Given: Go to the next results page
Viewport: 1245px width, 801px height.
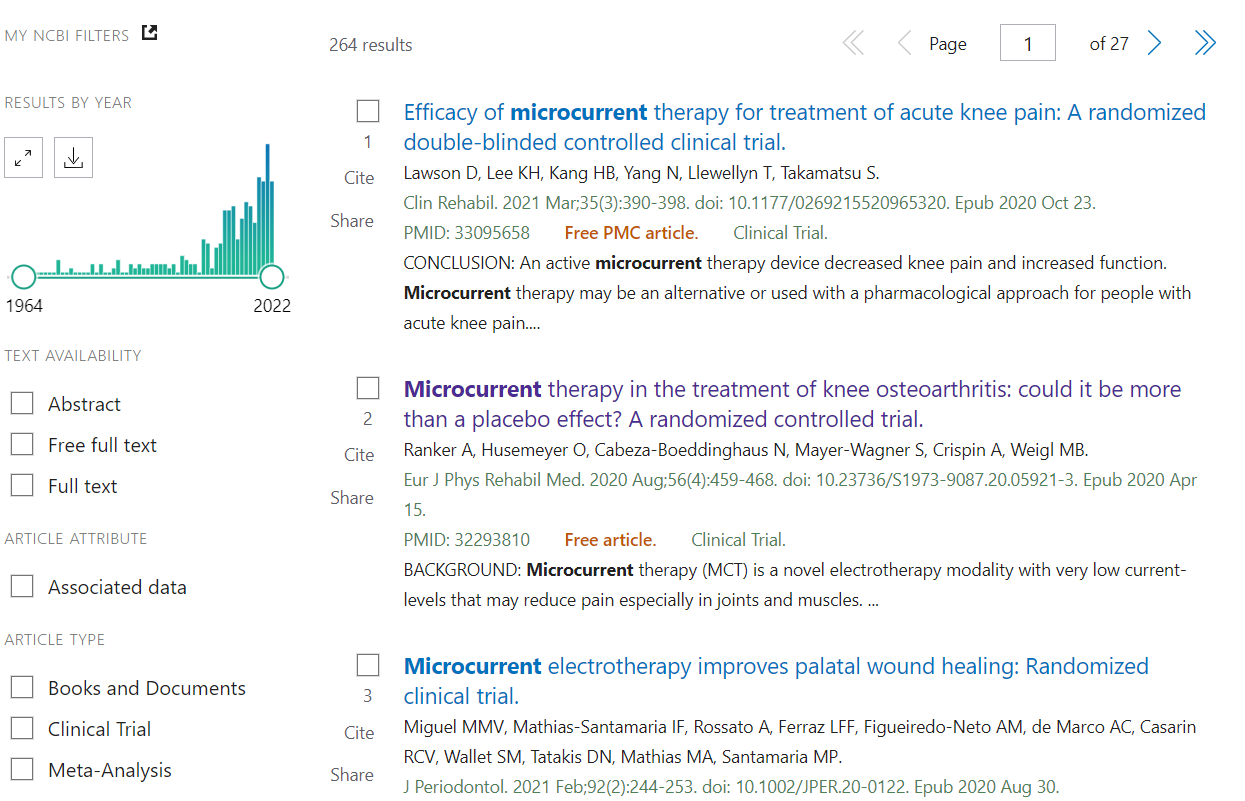Looking at the screenshot, I should click(x=1154, y=43).
